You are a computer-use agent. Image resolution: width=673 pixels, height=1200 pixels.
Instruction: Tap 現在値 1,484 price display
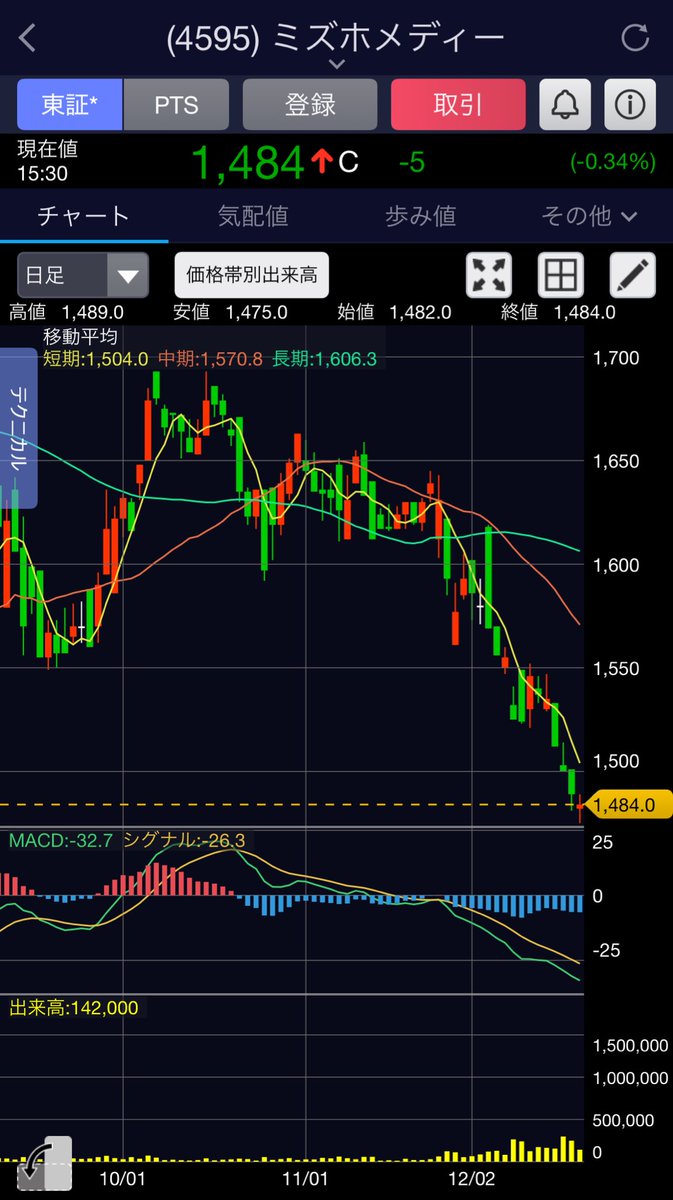[x=247, y=161]
